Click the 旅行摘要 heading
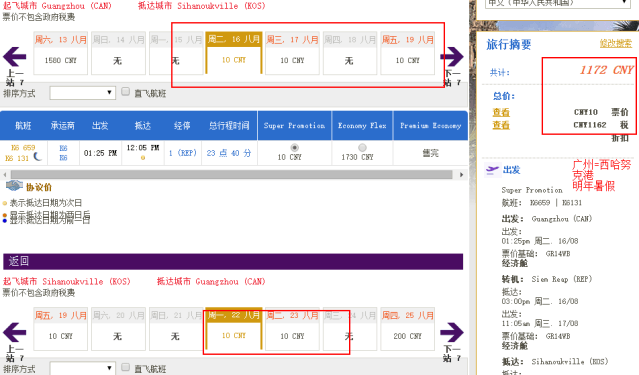The image size is (639, 375). click(x=509, y=44)
